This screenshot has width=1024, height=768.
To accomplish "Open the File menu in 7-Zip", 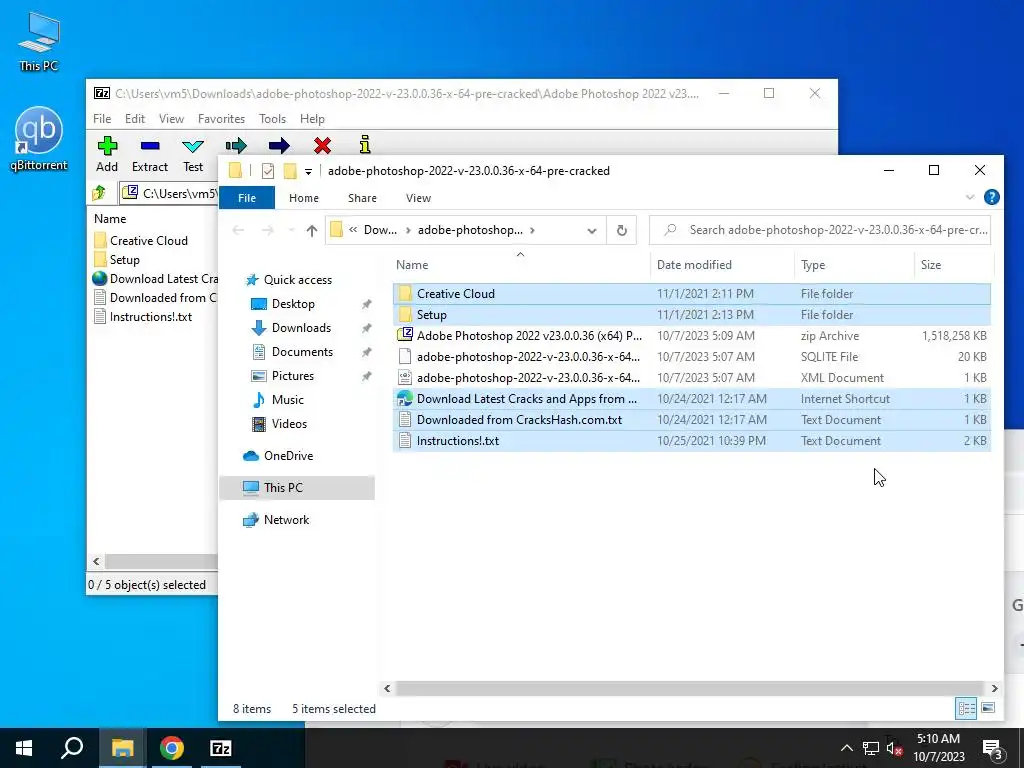I will coord(102,119).
